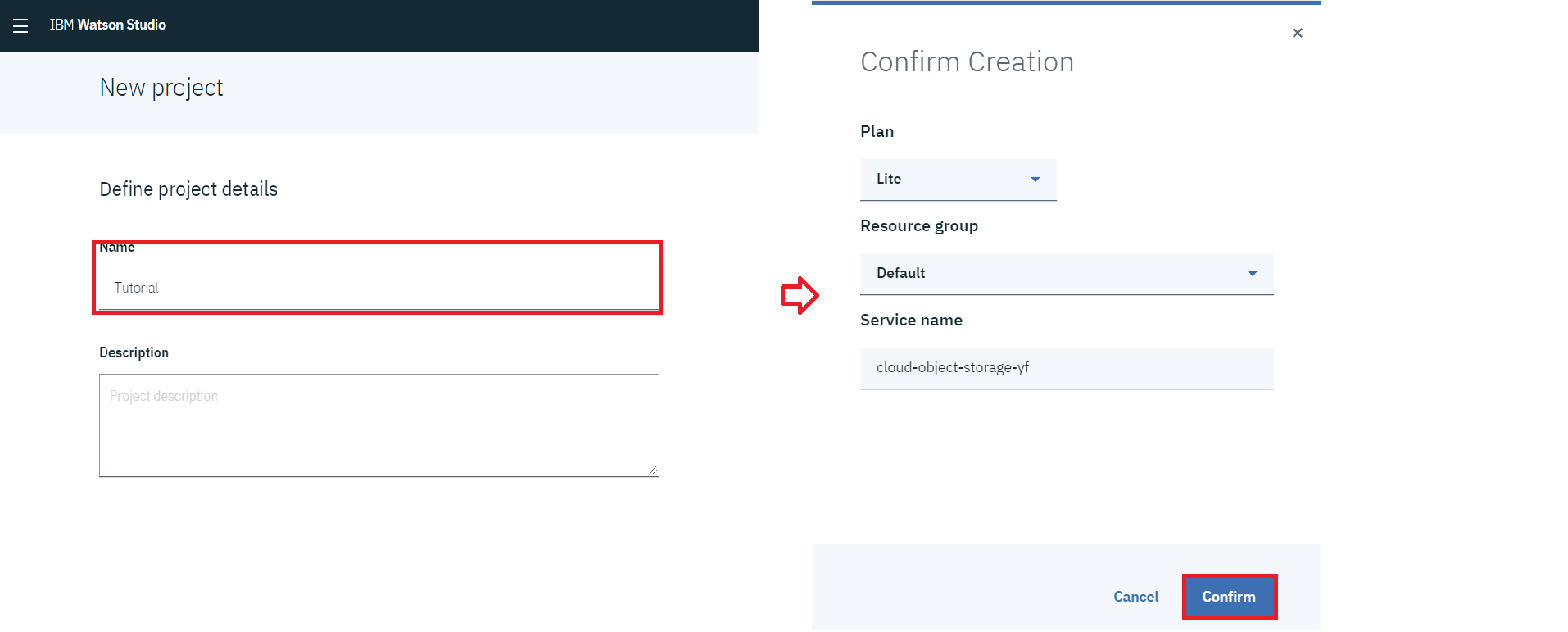Click the IBM Watson Studio title
Image resolution: width=1568 pixels, height=632 pixels.
pos(107,25)
